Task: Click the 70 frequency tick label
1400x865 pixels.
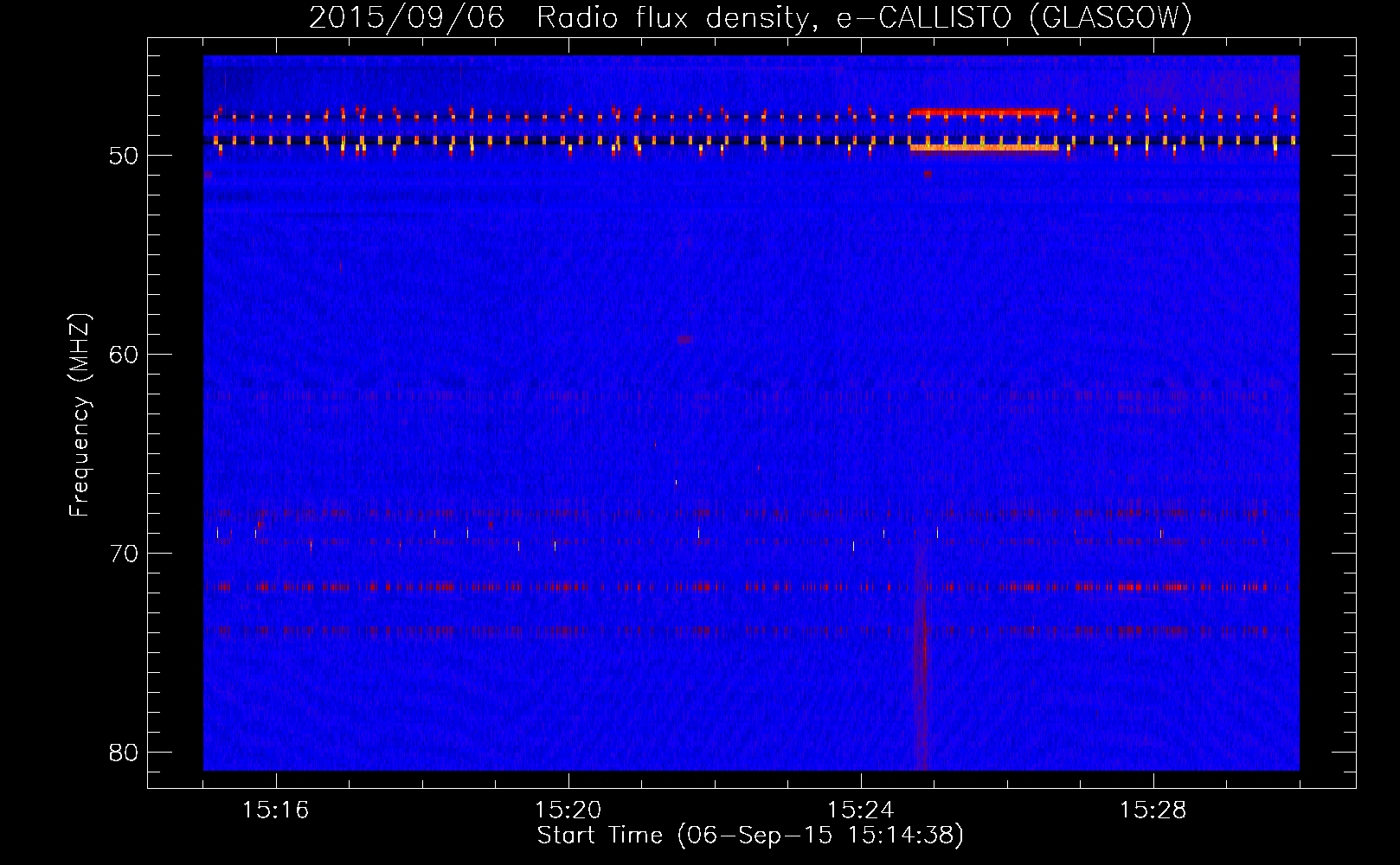Action: click(124, 554)
